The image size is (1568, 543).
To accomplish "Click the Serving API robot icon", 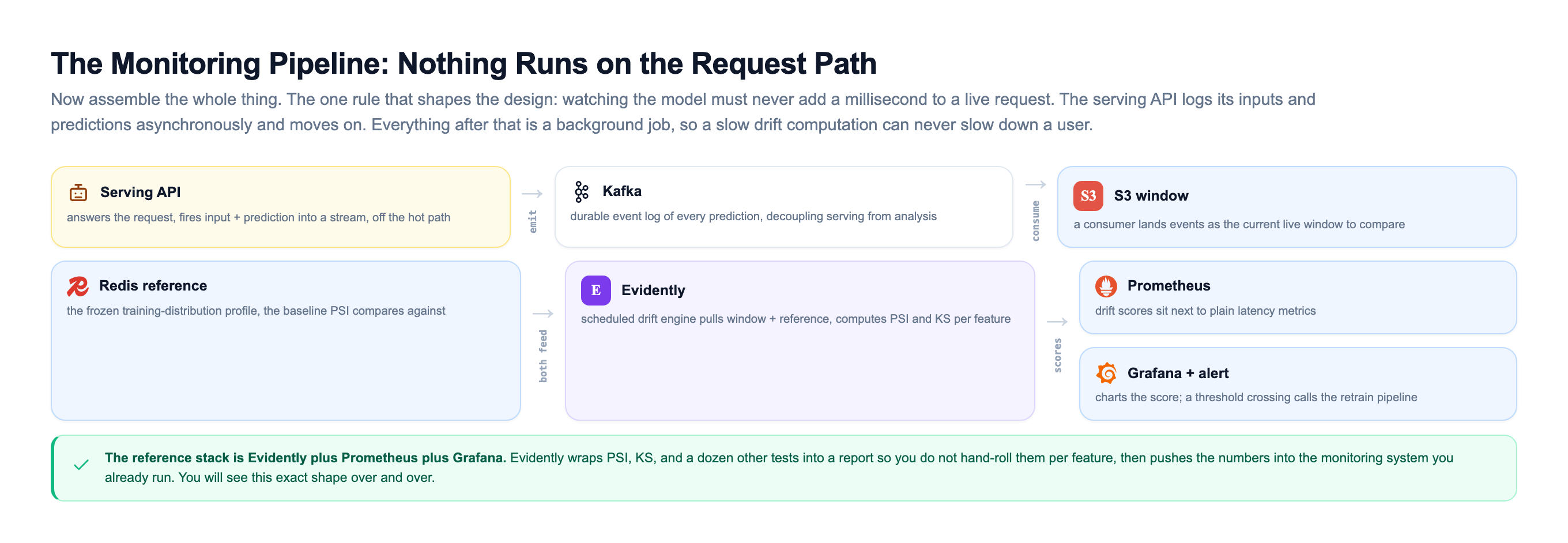I will click(78, 193).
